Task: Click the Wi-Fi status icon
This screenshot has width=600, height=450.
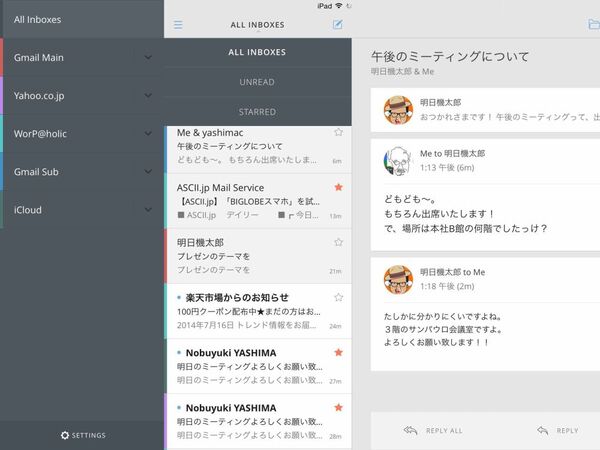Action: (339, 5)
